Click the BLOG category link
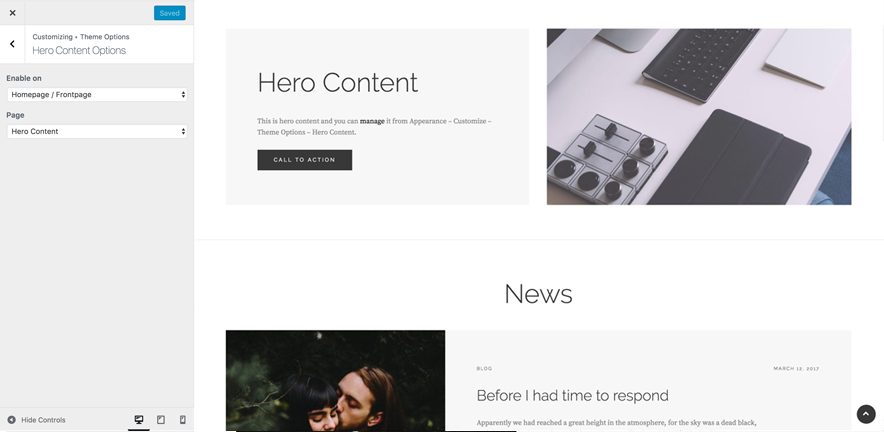The width and height of the screenshot is (884, 432). point(484,368)
